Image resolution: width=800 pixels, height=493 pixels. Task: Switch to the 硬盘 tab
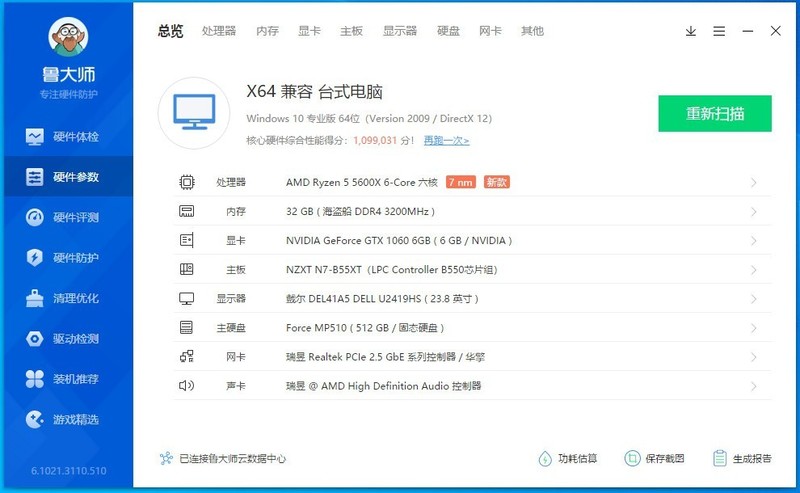tap(448, 31)
